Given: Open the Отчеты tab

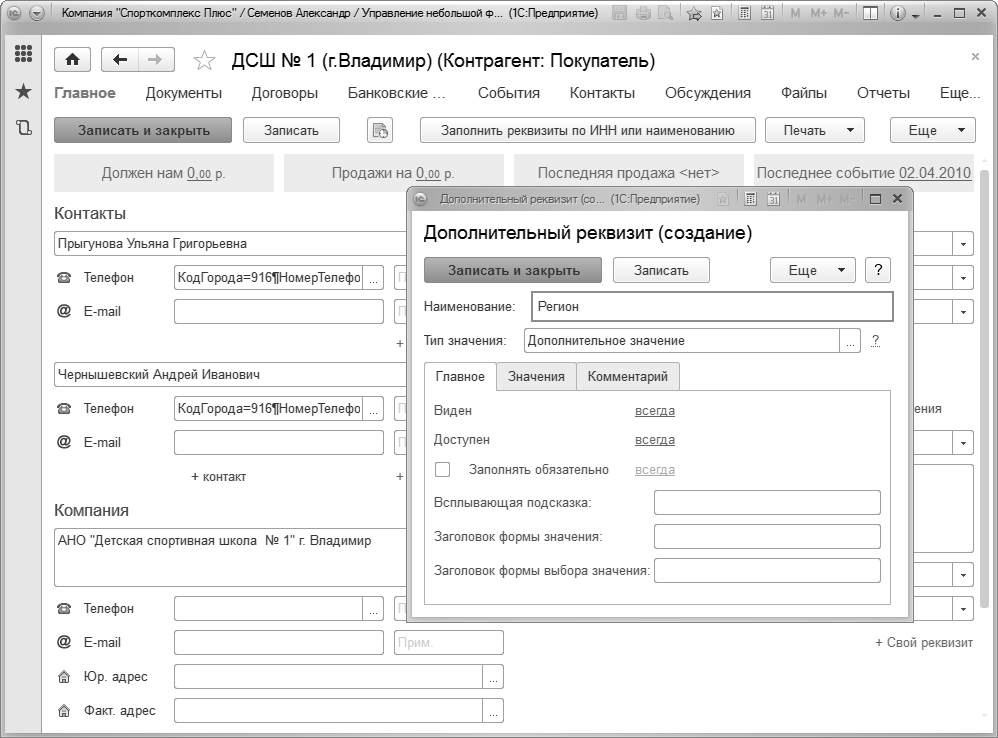Looking at the screenshot, I should (x=883, y=93).
